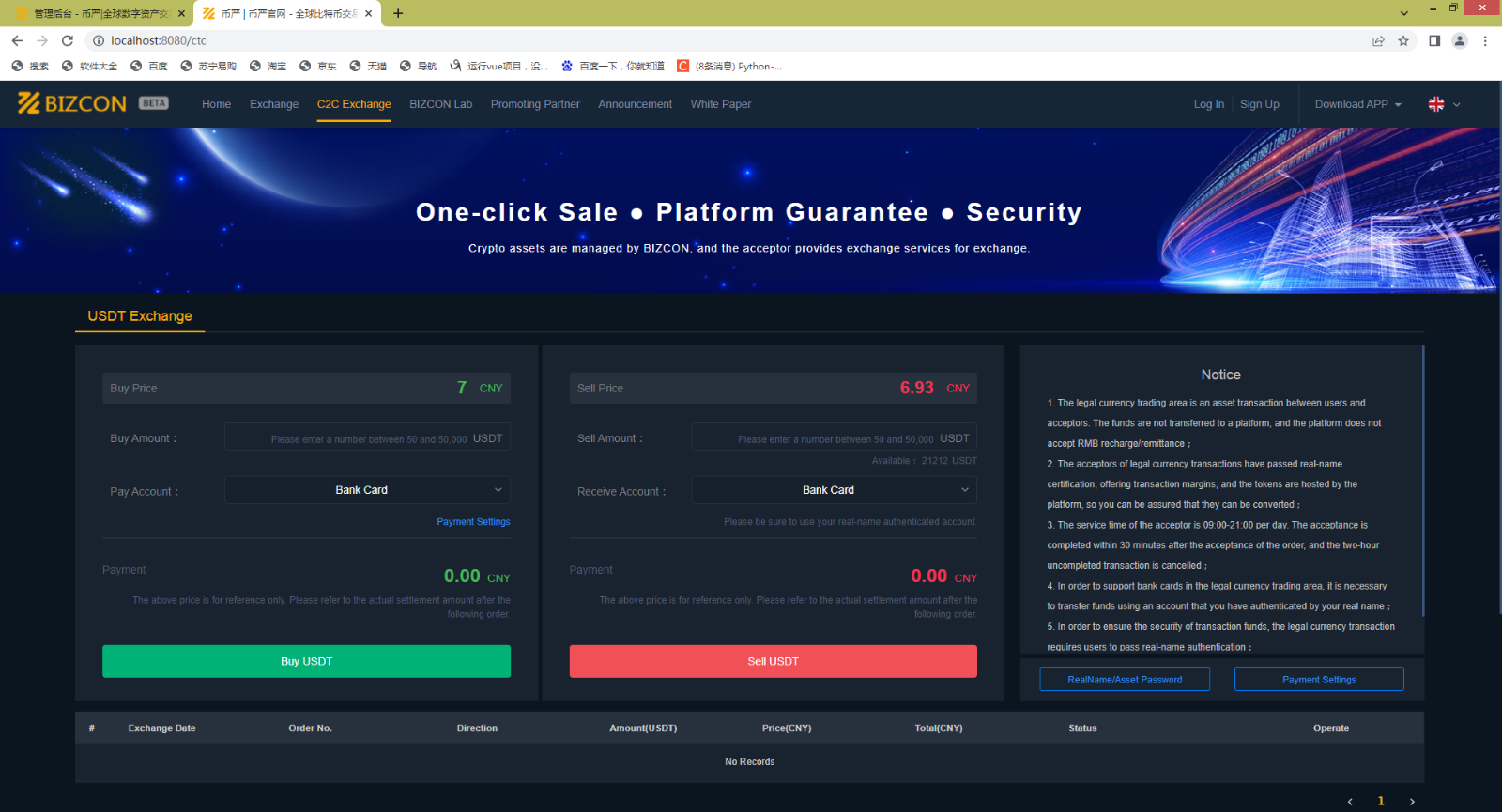
Task: Open the UK flag language selector
Action: pyautogui.click(x=1444, y=104)
